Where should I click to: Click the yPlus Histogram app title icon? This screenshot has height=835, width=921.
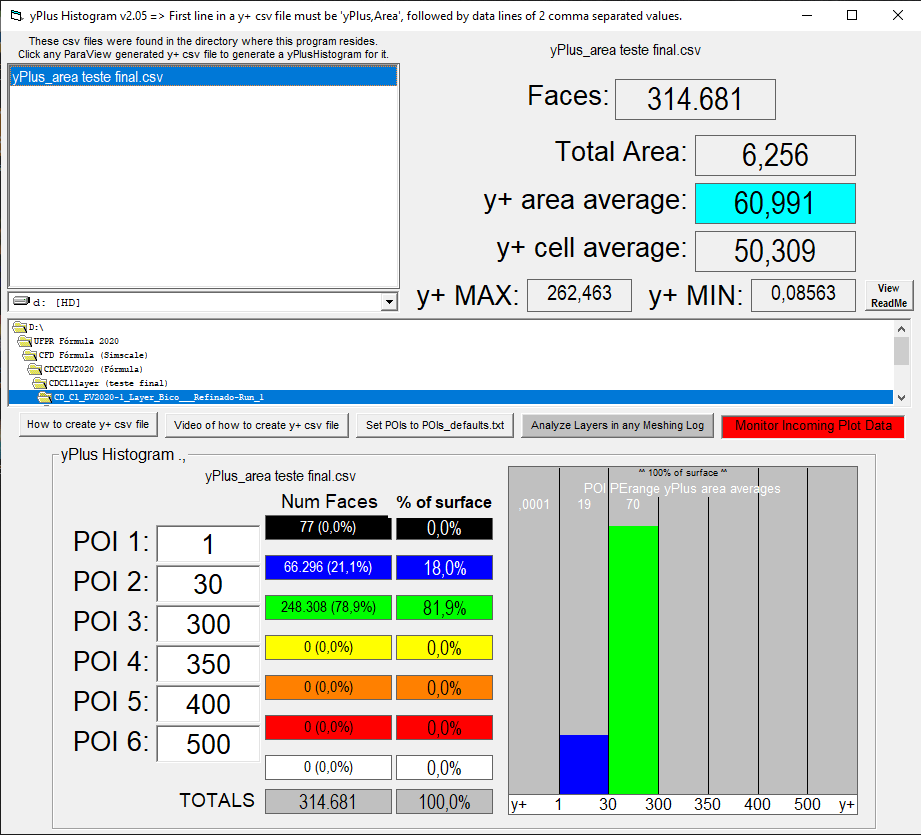click(16, 16)
